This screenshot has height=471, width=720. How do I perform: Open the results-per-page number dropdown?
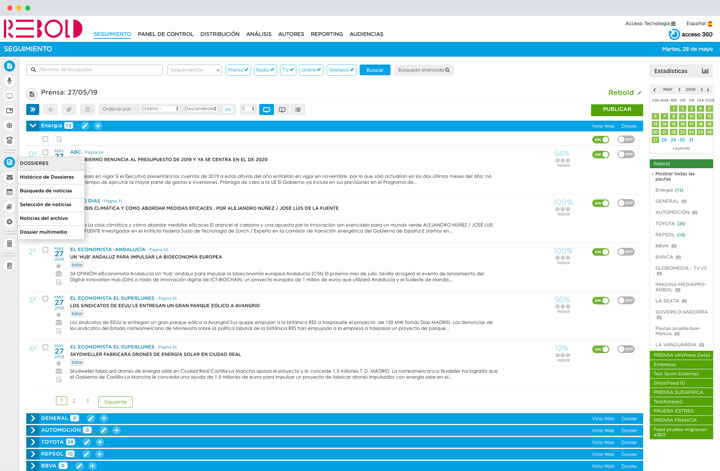click(x=248, y=109)
